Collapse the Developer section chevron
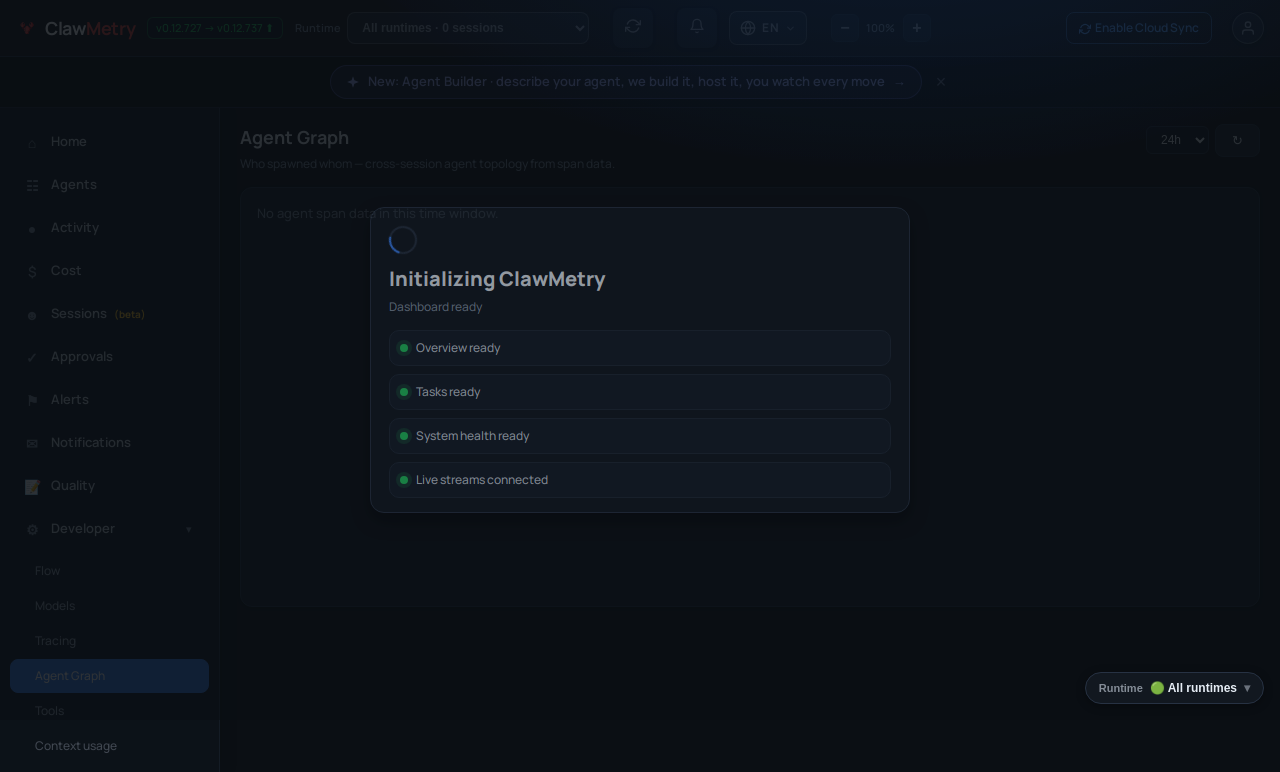Viewport: 1280px width, 772px height. (x=188, y=529)
